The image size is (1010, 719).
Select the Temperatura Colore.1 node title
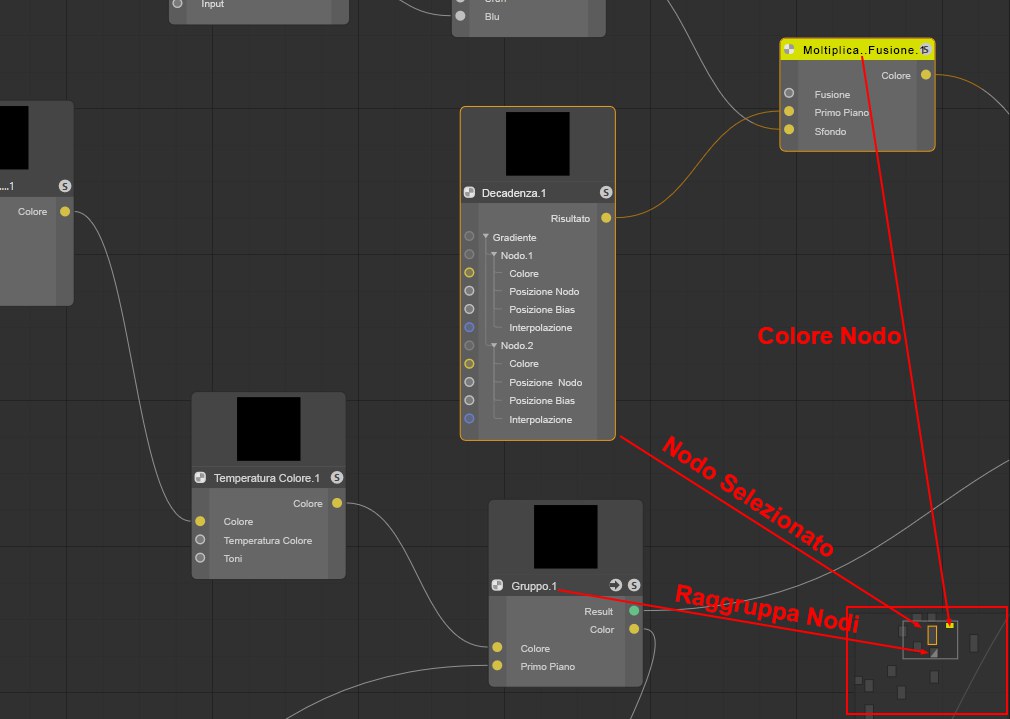tap(267, 478)
